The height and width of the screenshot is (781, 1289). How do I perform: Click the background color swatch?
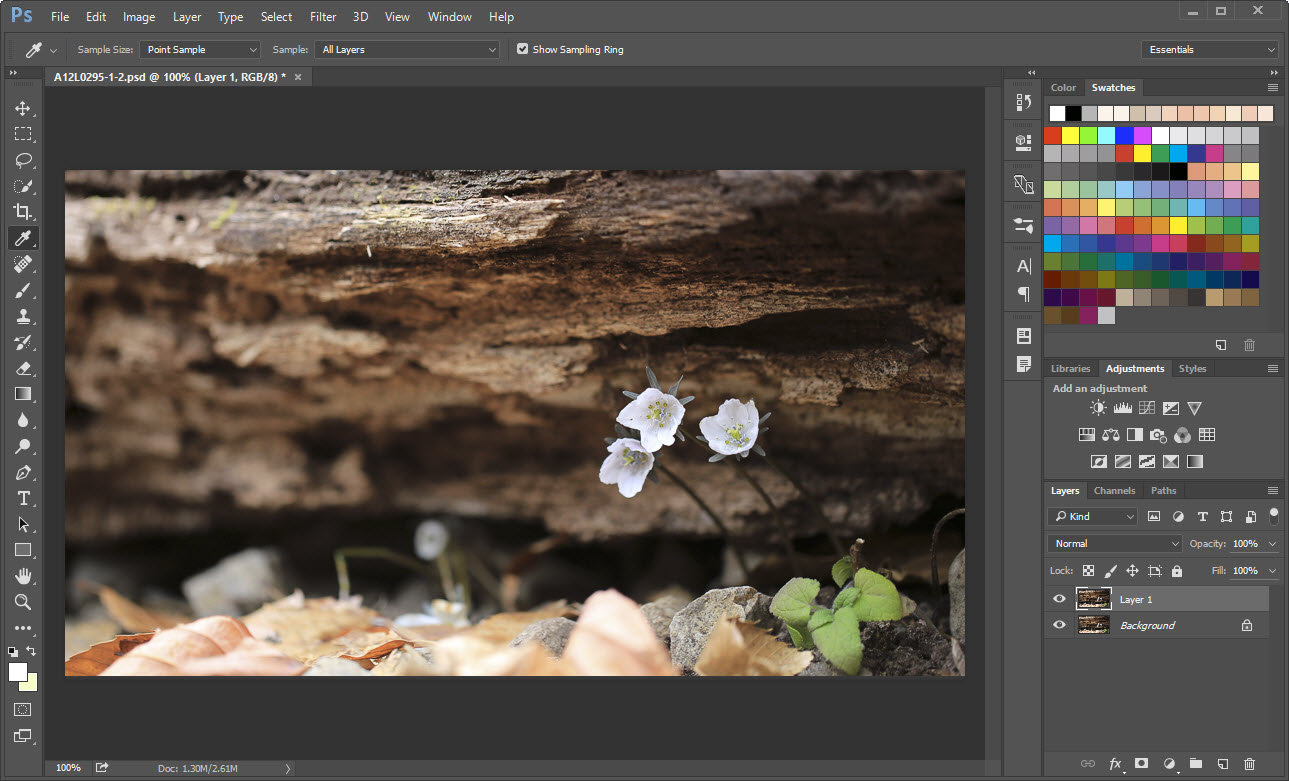click(31, 685)
